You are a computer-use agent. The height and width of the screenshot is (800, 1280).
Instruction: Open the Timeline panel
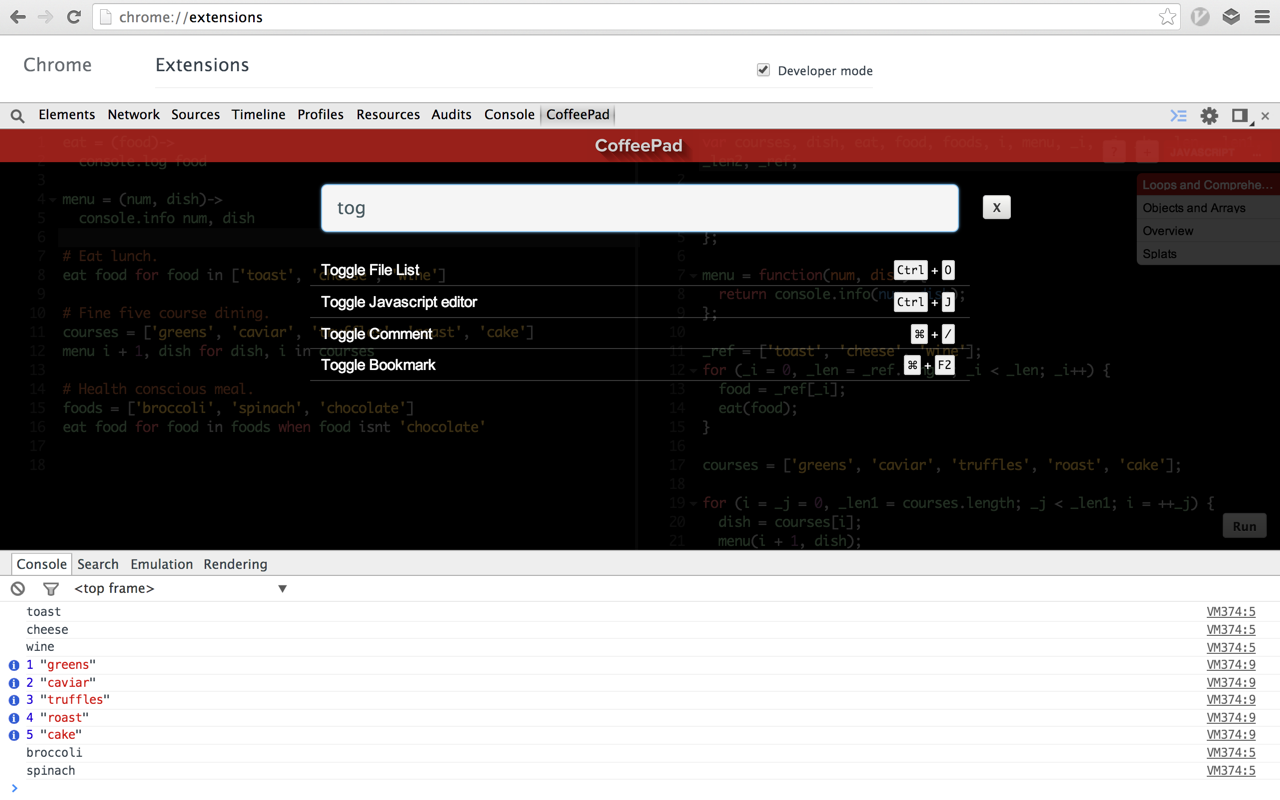[x=258, y=115]
